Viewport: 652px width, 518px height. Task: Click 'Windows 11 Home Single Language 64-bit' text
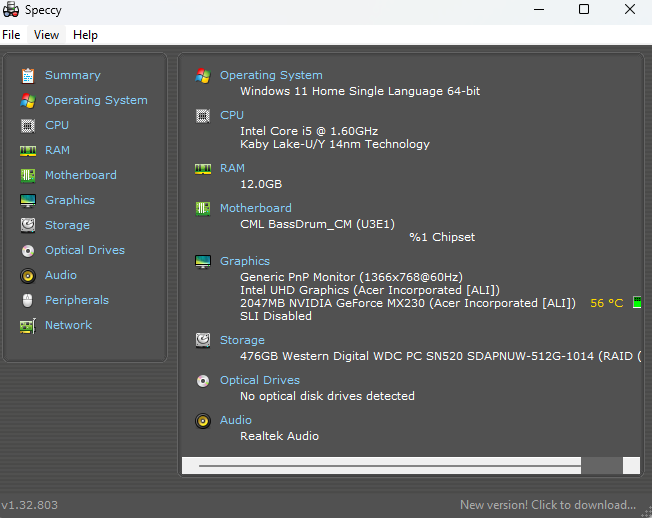click(360, 91)
